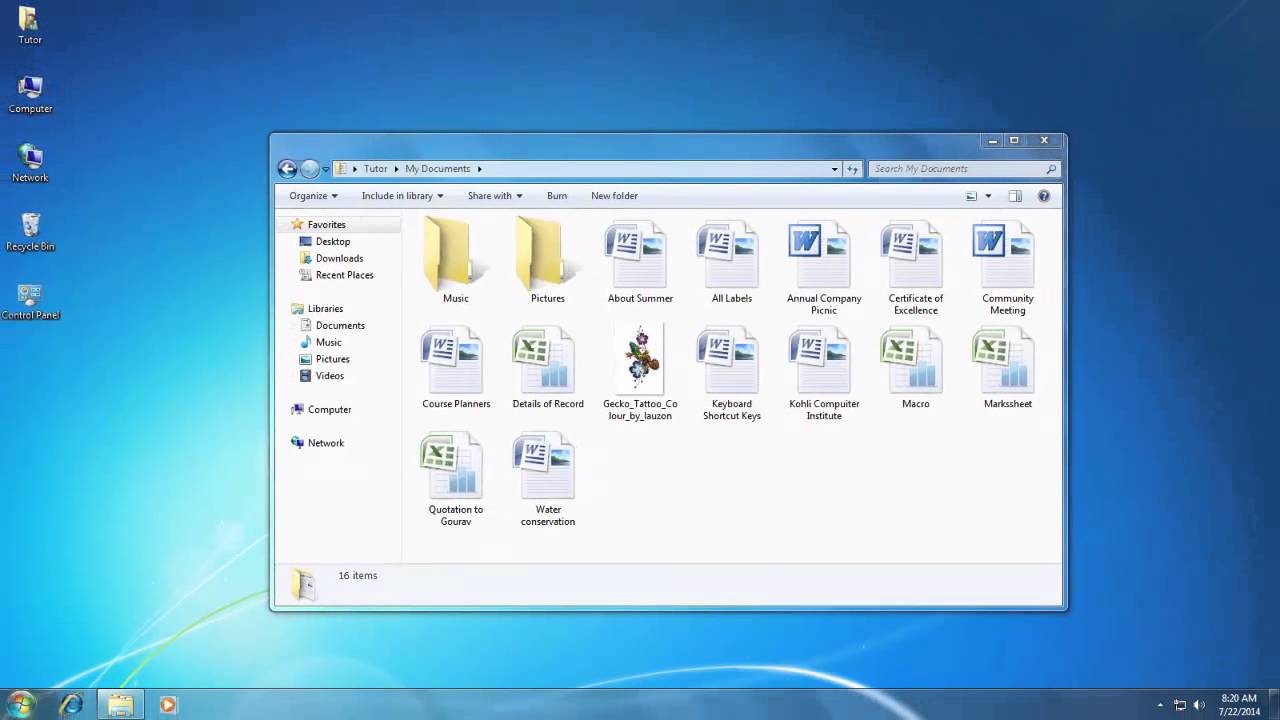Select Favorites in the navigation pane

tap(326, 225)
